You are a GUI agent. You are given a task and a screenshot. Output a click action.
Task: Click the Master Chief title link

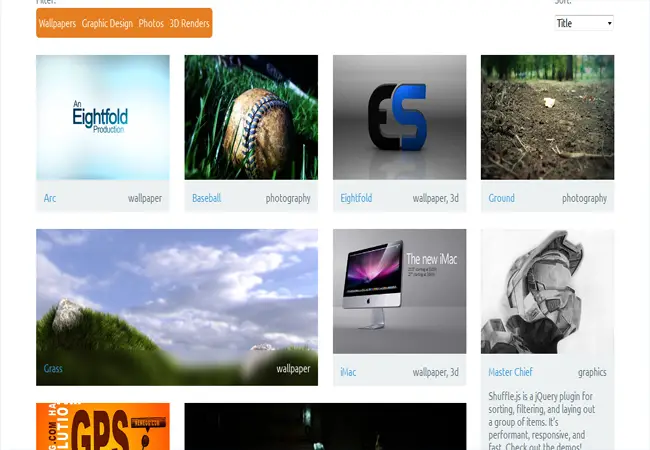pos(510,372)
